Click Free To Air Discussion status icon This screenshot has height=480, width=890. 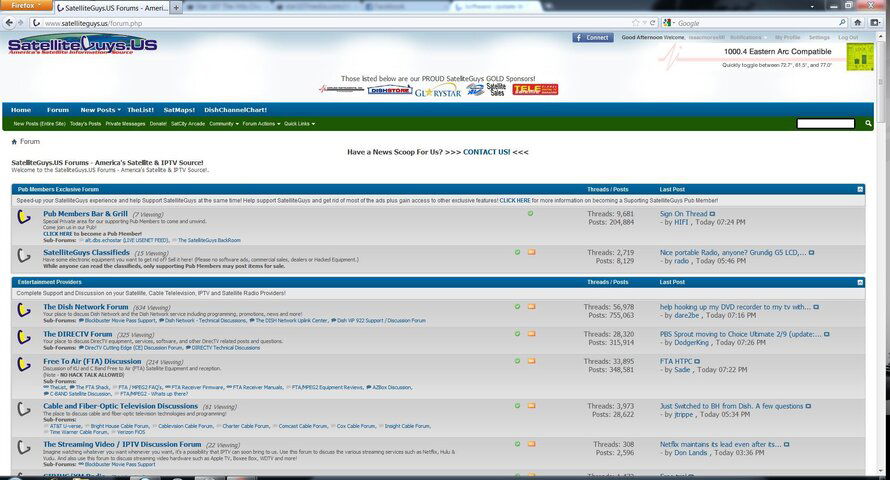23,364
